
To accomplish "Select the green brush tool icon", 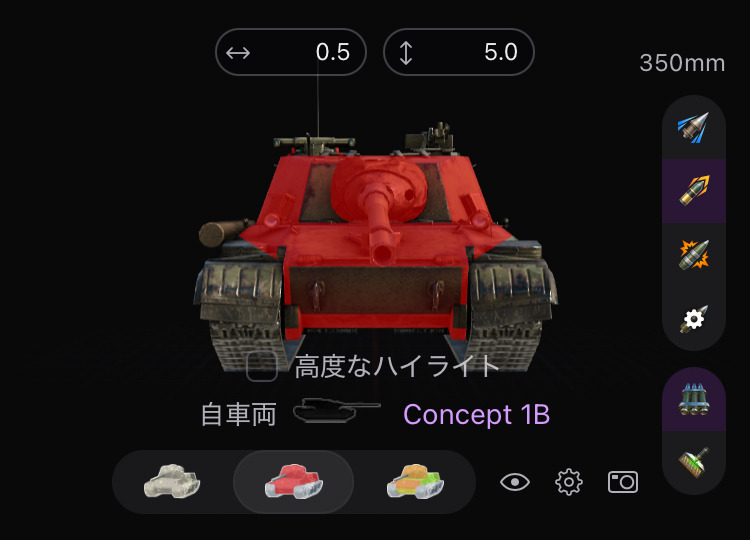I will click(694, 462).
